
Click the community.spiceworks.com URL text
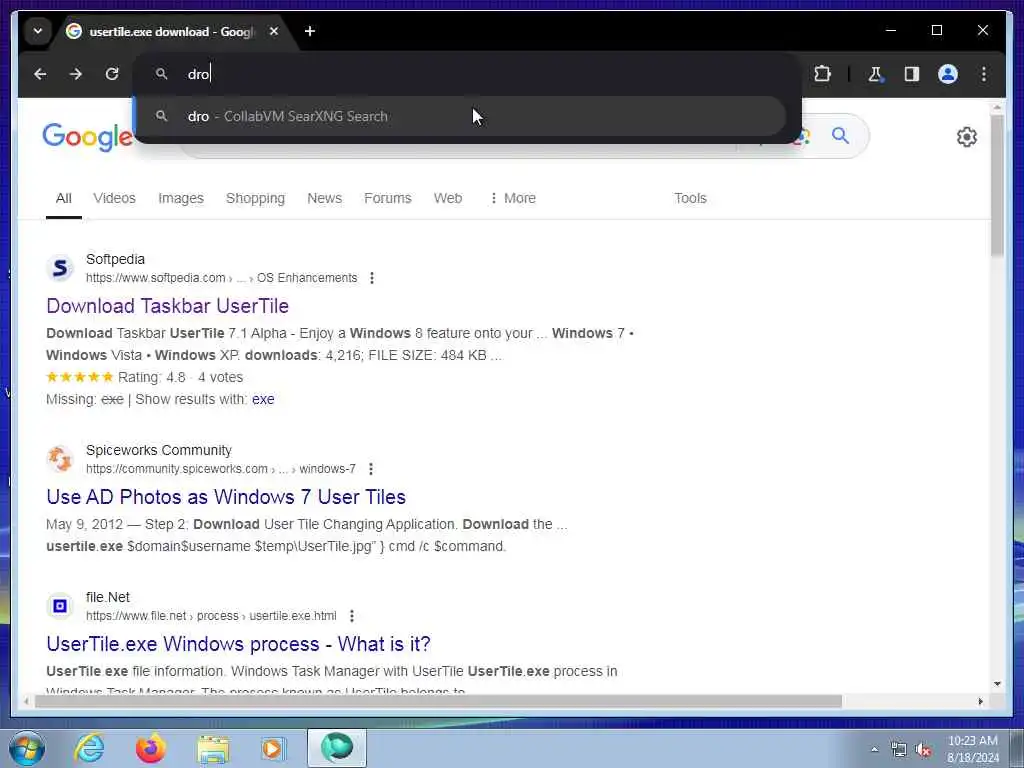coord(221,469)
